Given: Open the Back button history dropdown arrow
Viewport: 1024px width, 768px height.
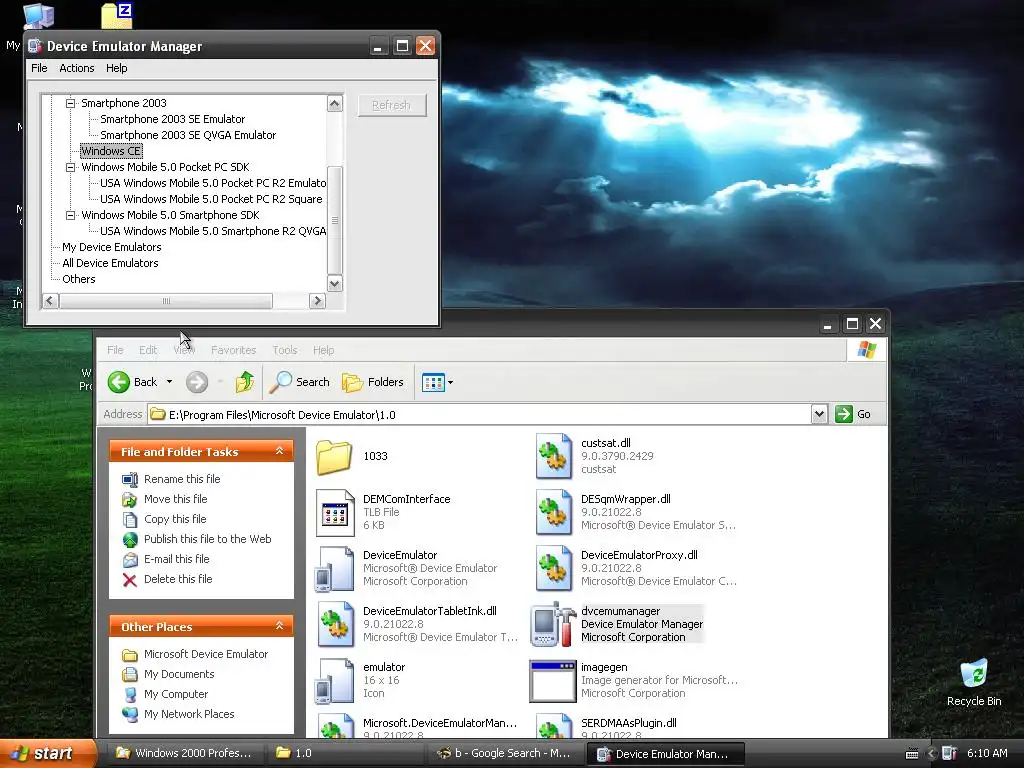Looking at the screenshot, I should click(169, 382).
